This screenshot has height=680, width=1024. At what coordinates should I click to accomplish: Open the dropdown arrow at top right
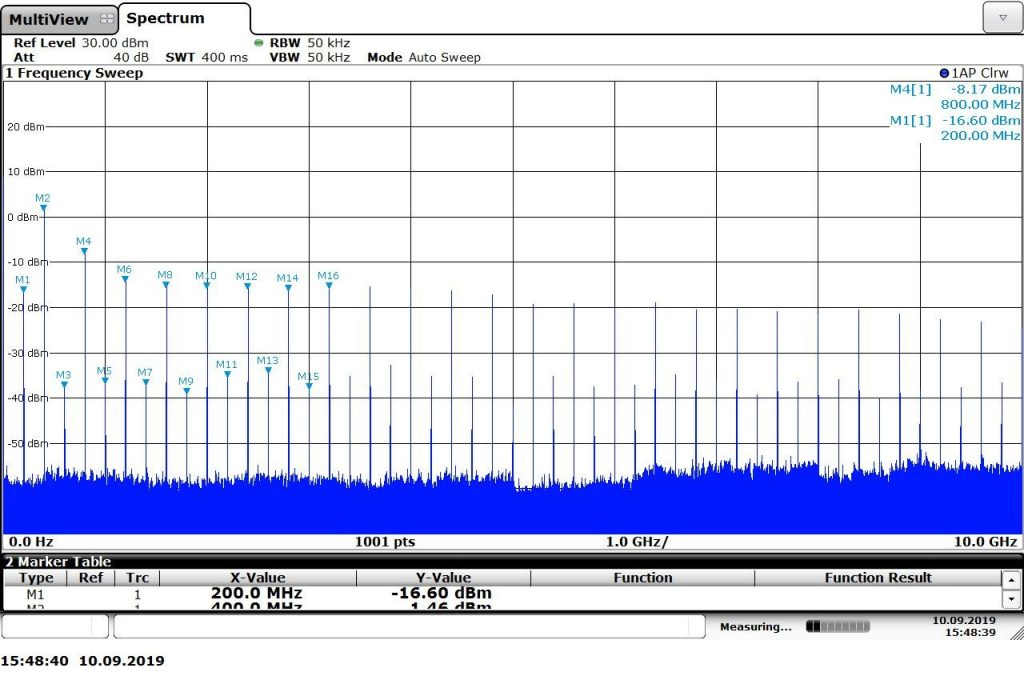(1002, 18)
